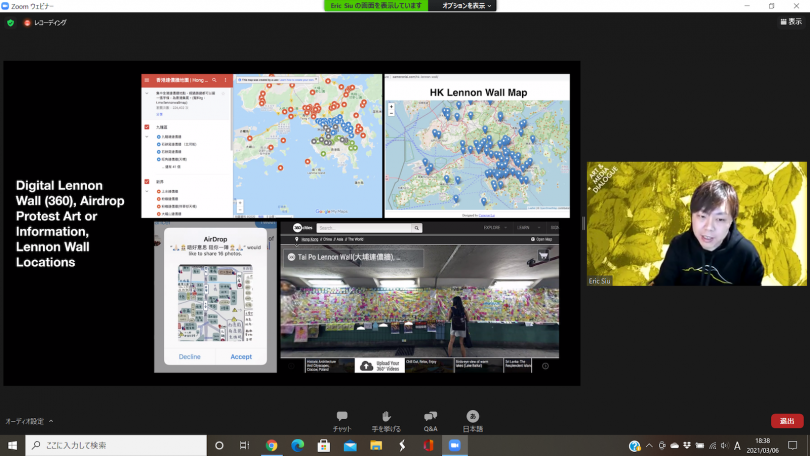This screenshot has height=456, width=810.
Task: Click the Zoom taskbar icon
Action: (x=455, y=445)
